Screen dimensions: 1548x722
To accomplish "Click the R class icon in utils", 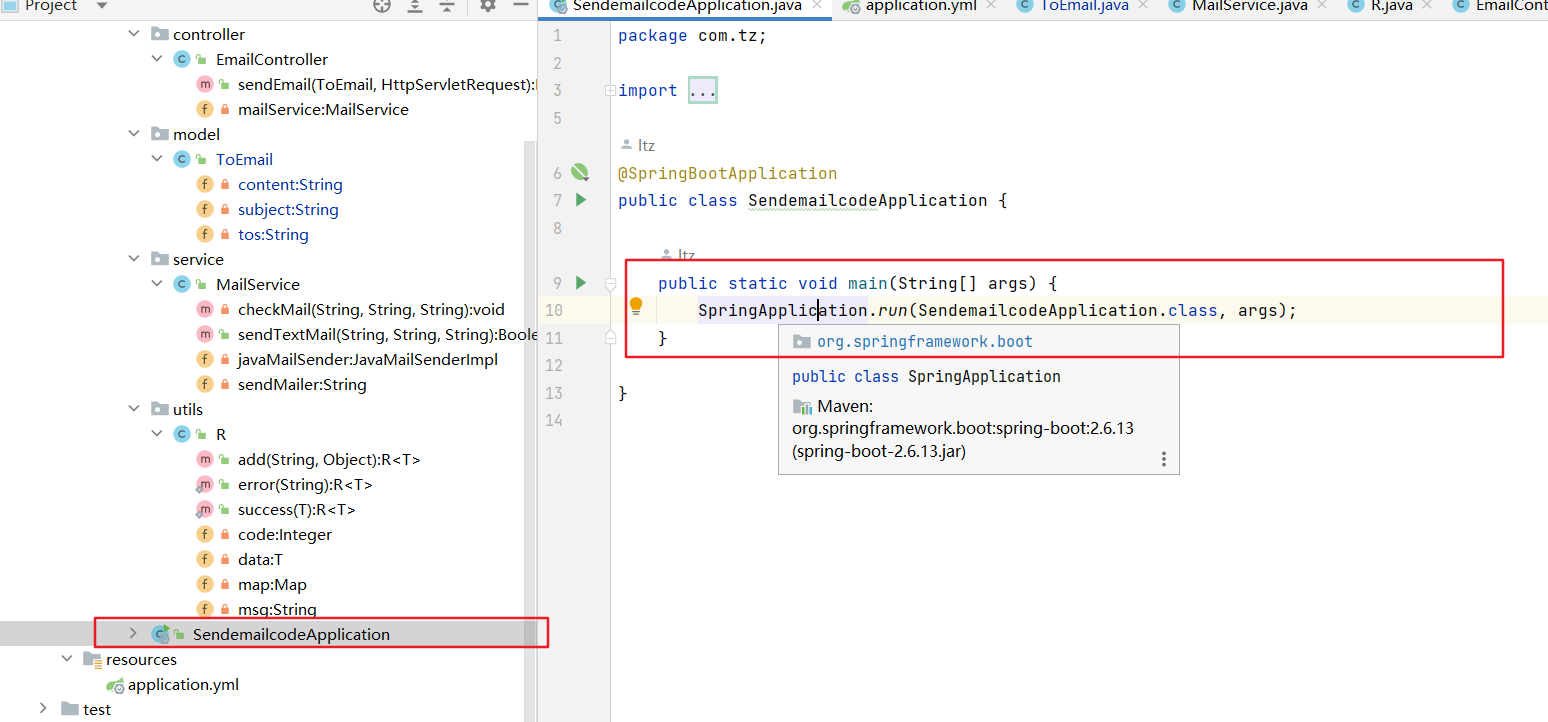I will (182, 434).
